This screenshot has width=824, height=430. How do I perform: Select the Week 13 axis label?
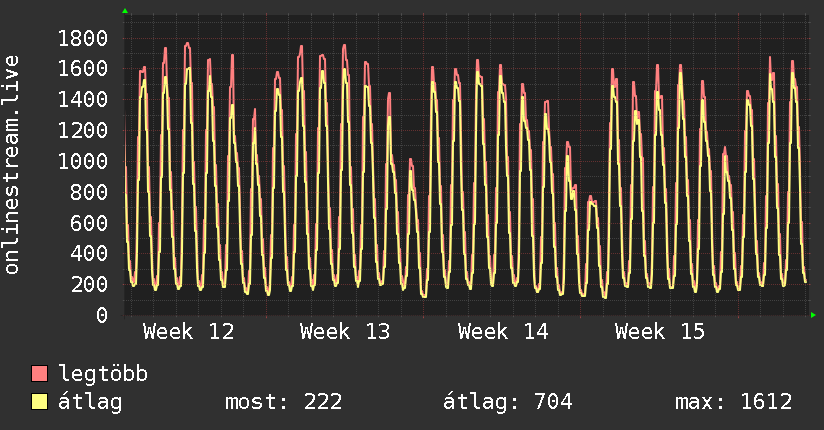(345, 332)
